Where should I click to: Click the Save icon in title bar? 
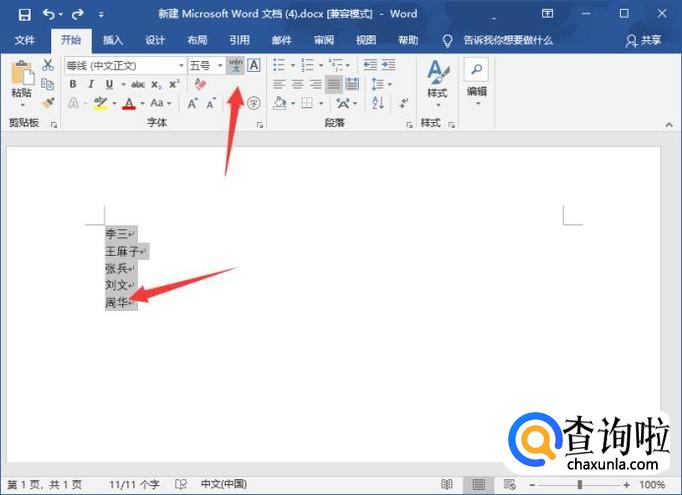click(24, 15)
